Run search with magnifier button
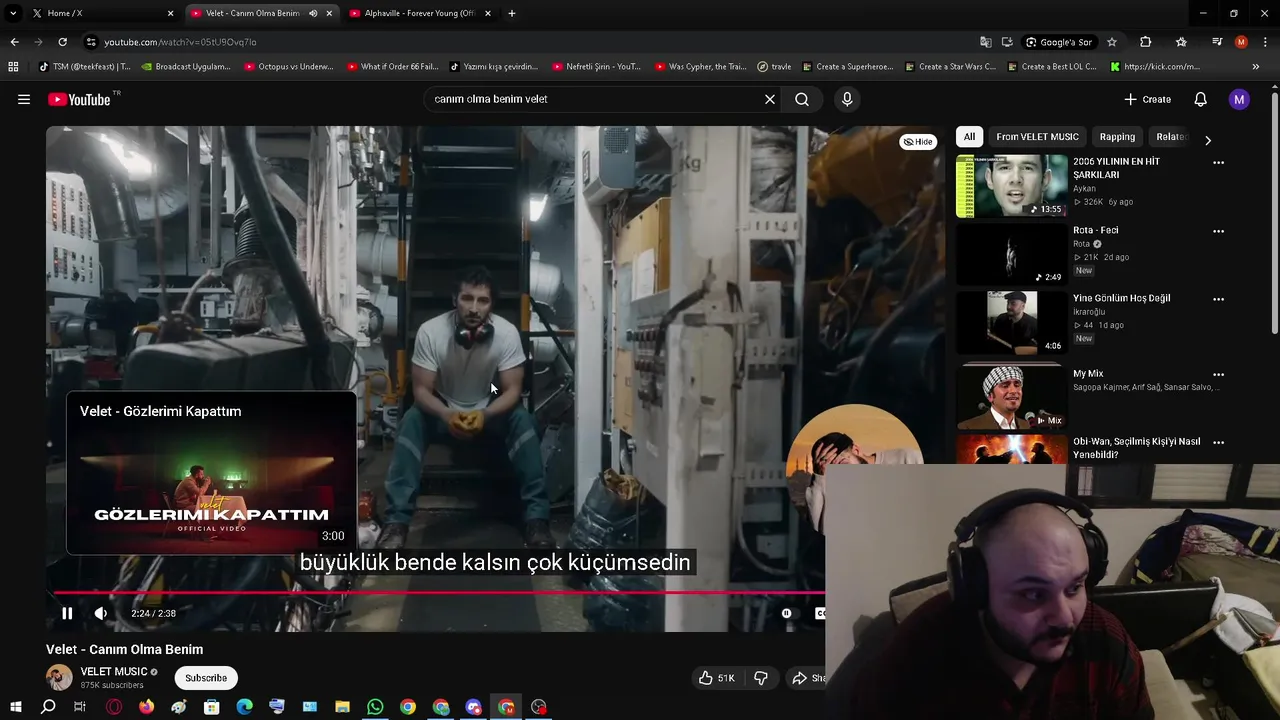The height and width of the screenshot is (720, 1280). point(802,99)
